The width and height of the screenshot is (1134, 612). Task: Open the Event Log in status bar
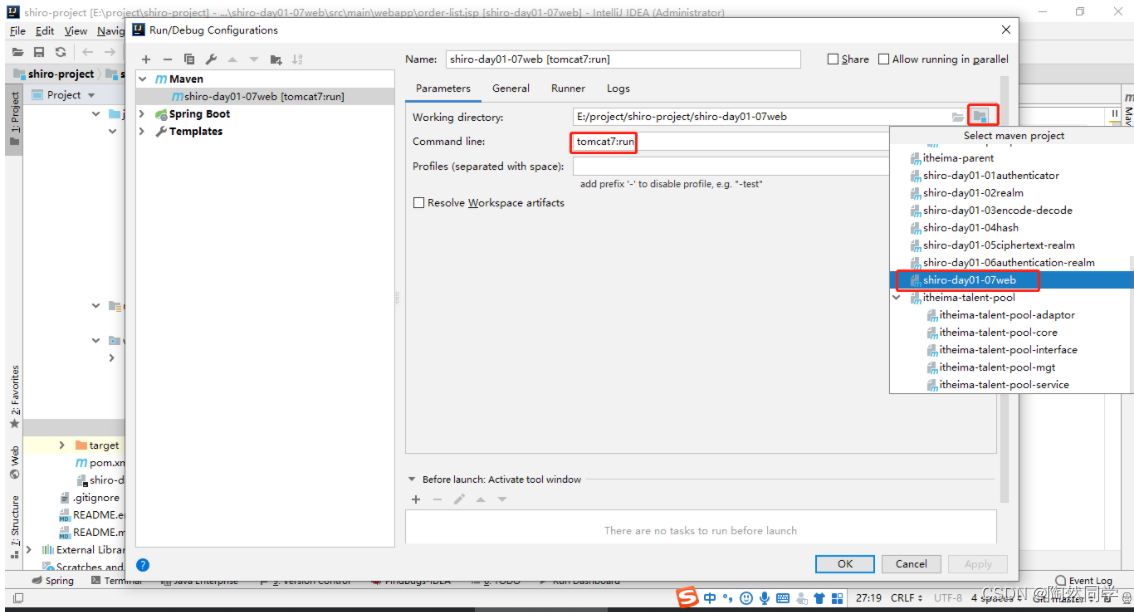coord(1083,580)
